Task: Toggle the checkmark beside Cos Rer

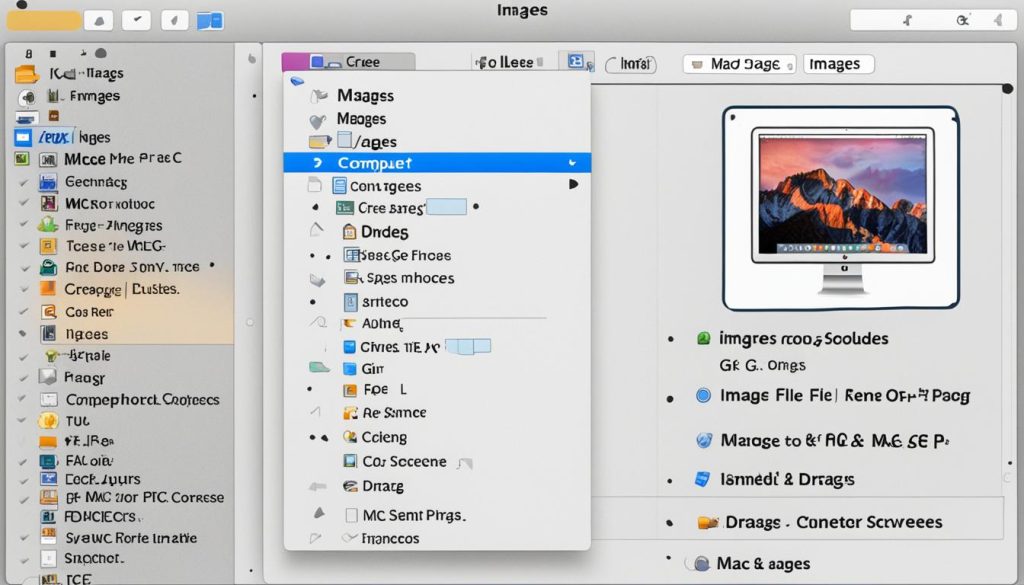Action: click(24, 312)
